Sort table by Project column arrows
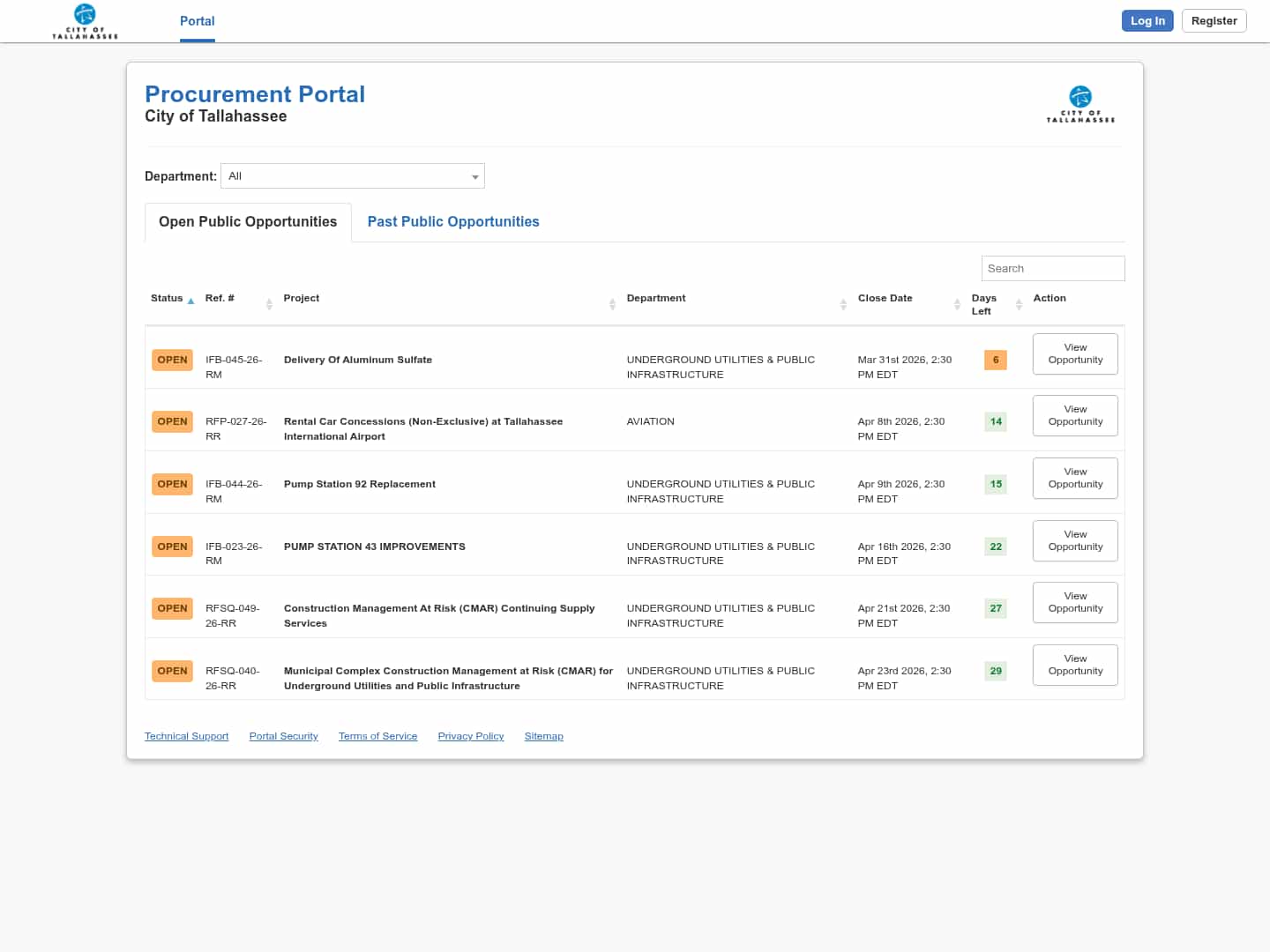1270x952 pixels. click(x=612, y=304)
